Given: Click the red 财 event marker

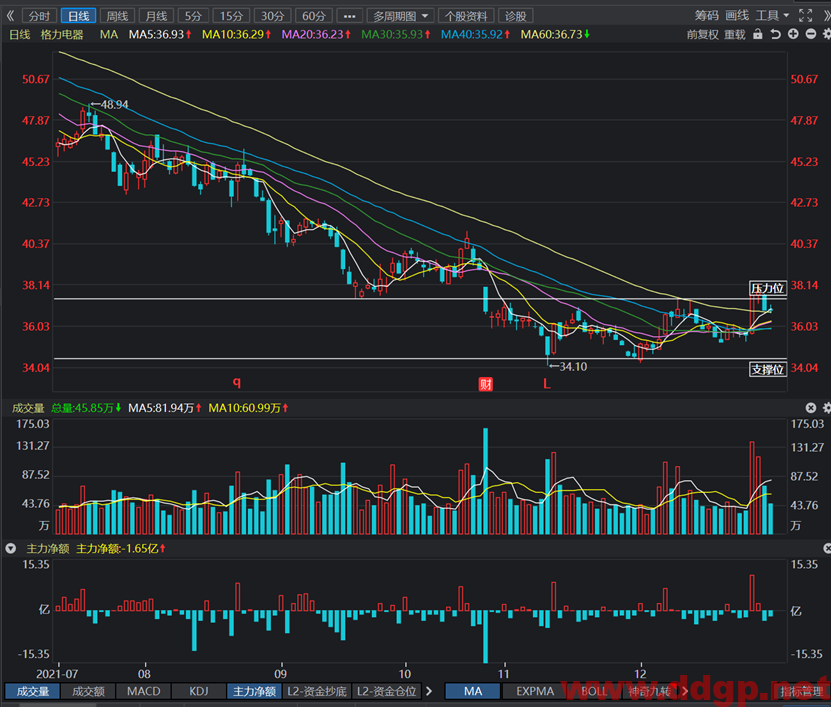Looking at the screenshot, I should 485,384.
